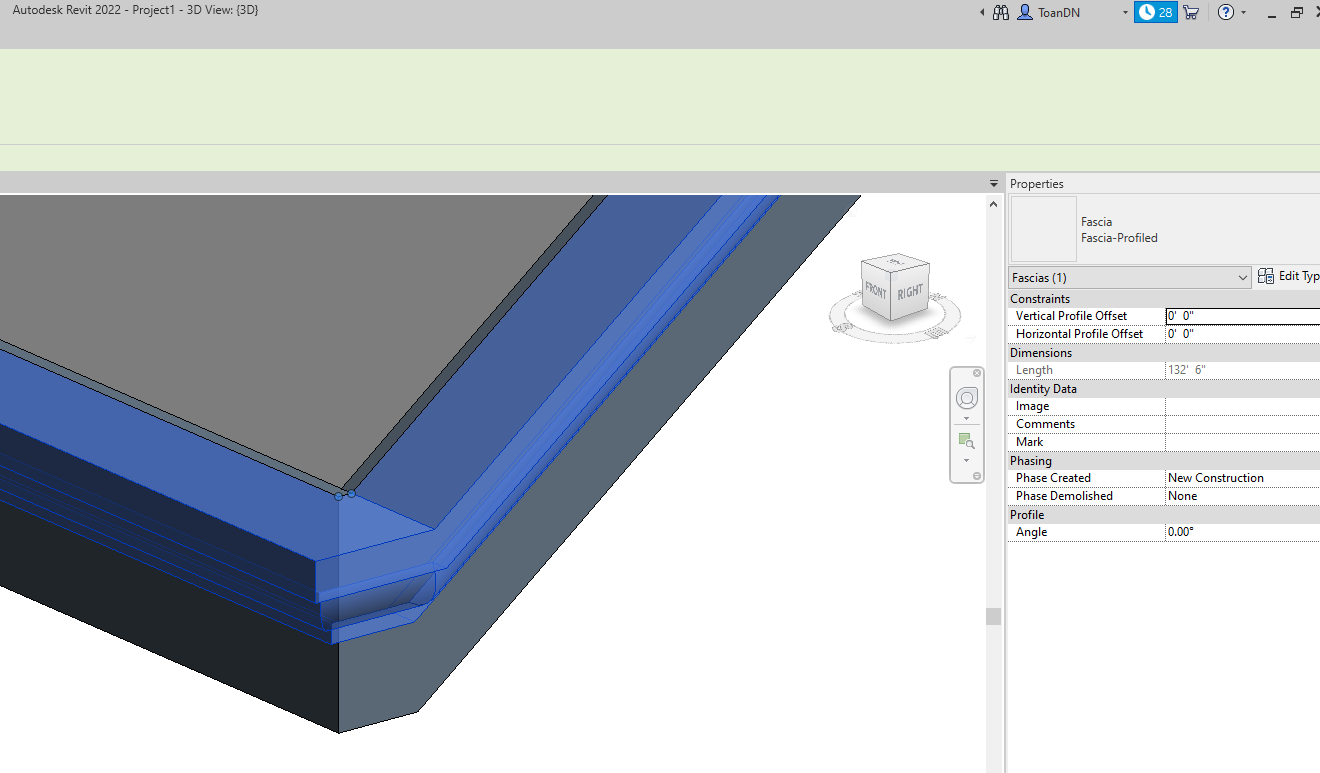This screenshot has height=773, width=1320.
Task: Click the ToanDN account icon
Action: point(1025,12)
